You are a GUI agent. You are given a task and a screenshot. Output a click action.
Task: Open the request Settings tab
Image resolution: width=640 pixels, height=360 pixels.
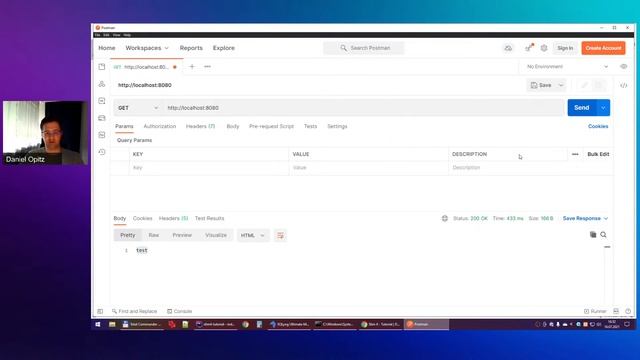tap(337, 127)
